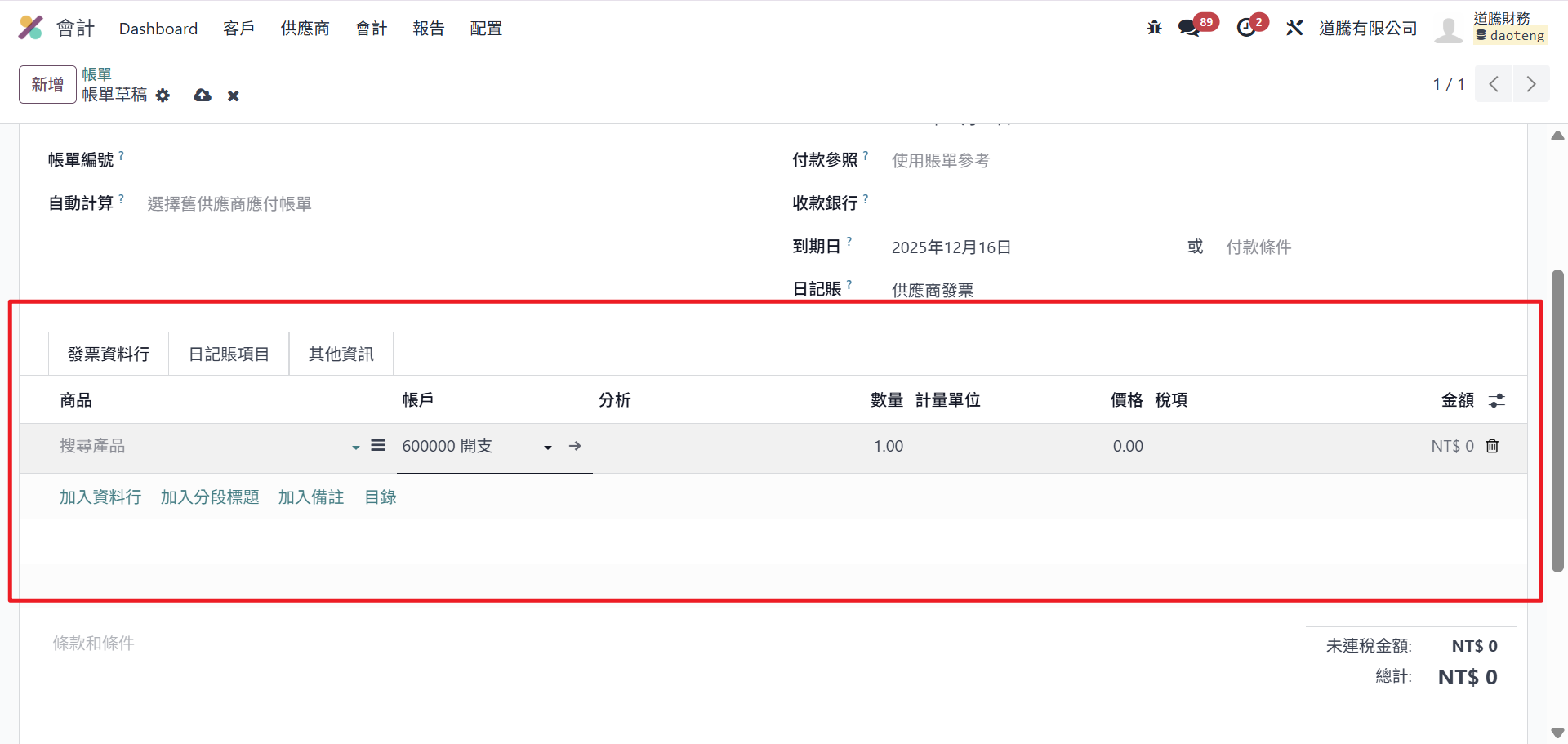Click the 新增 button
This screenshot has width=1568, height=744.
[47, 84]
